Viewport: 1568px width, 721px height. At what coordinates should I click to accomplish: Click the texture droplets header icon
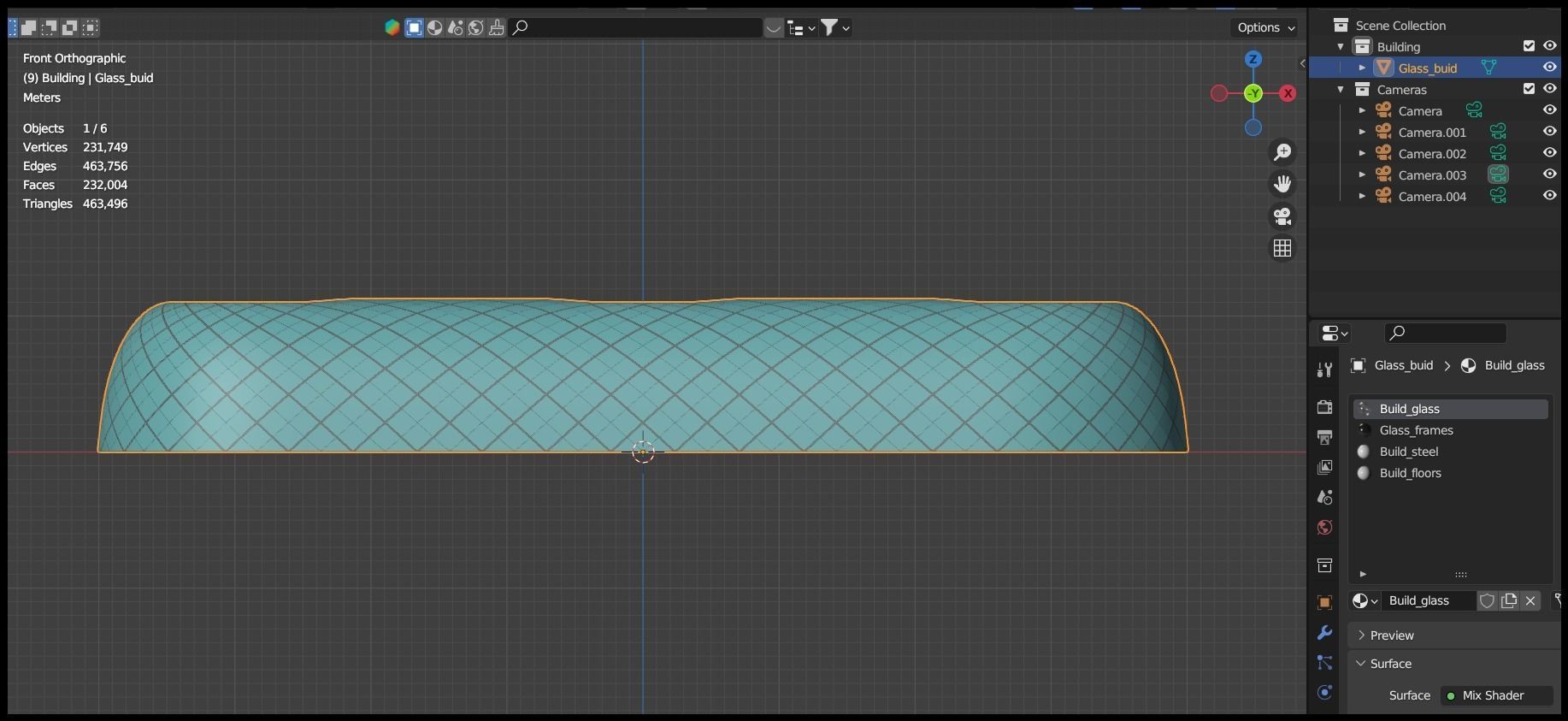point(455,27)
